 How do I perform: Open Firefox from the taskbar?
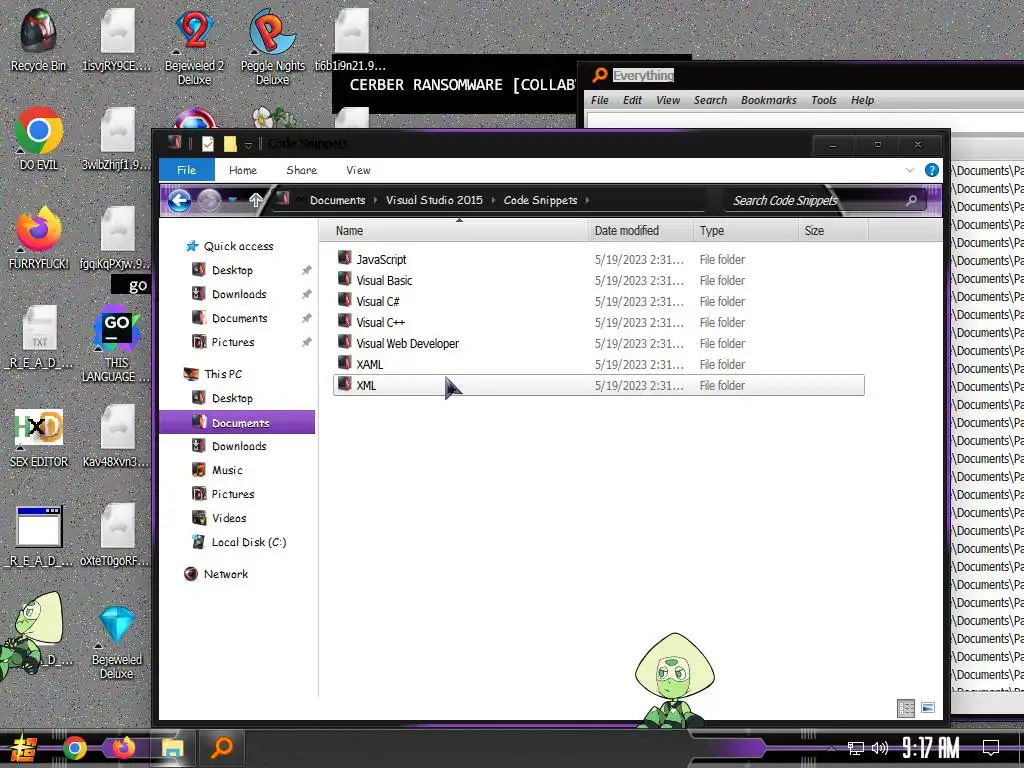[123, 748]
